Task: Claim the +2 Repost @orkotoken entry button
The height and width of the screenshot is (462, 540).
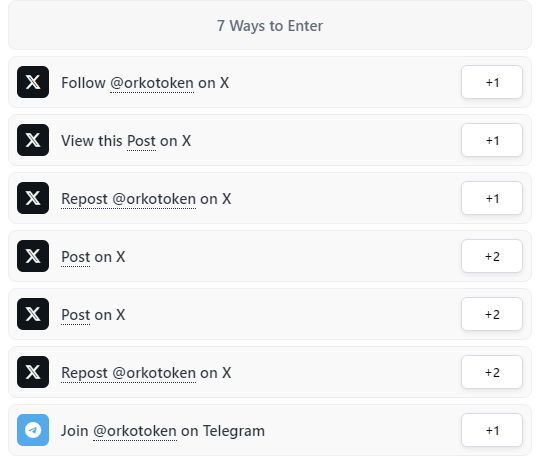Action: coord(492,372)
